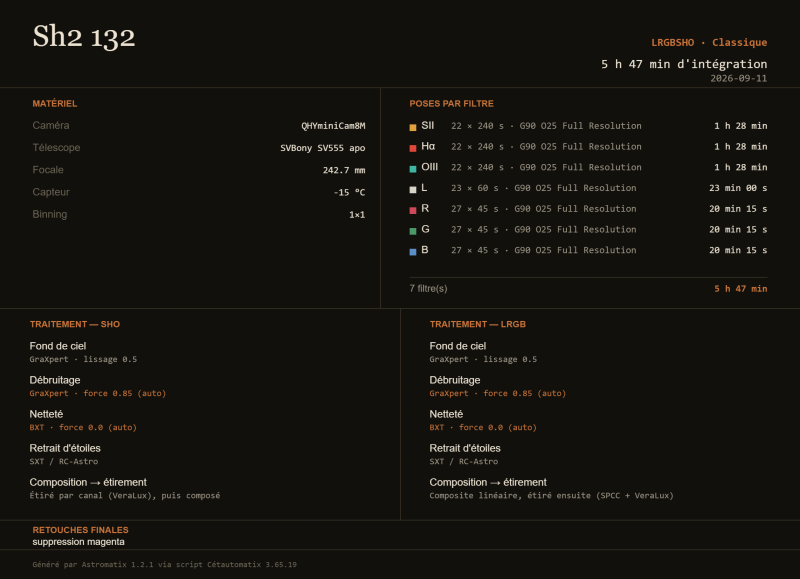
Task: Click the Hα red color swatch
Action: pos(413,148)
